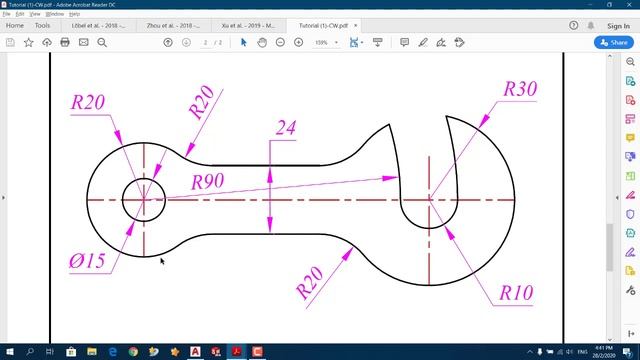Click the current page number field

pos(206,42)
